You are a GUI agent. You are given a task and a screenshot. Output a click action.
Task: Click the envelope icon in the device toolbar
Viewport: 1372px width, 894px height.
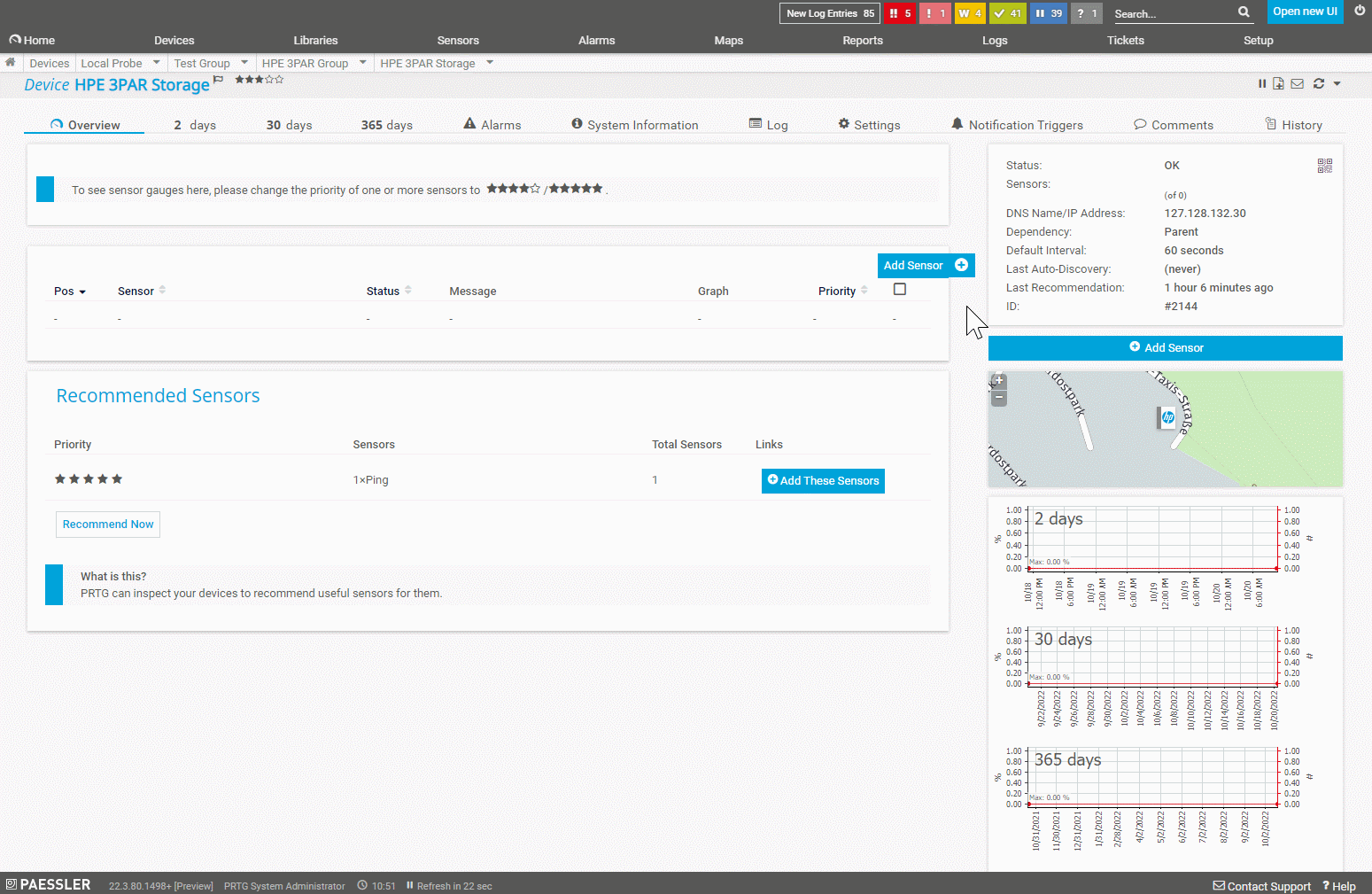[1297, 83]
